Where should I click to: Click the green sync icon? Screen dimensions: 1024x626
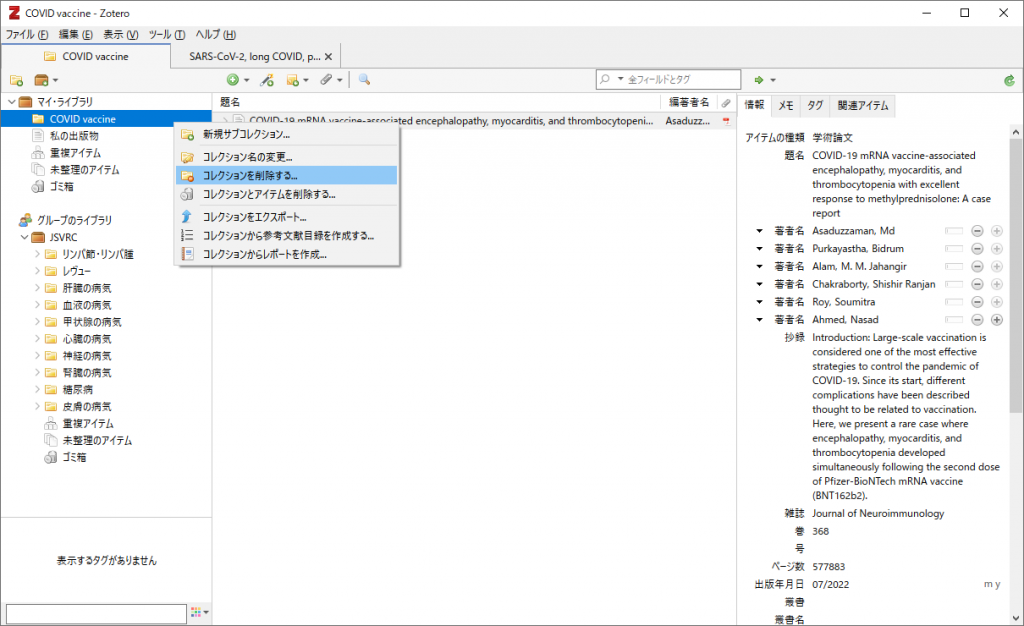pos(1010,80)
